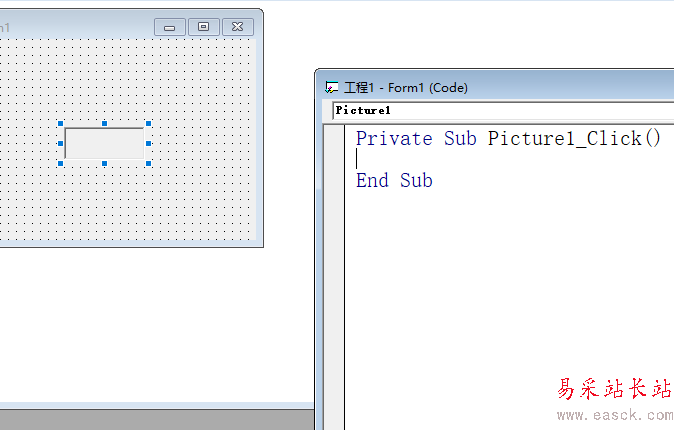Click the code window title '工程1 - Form1 (Code)'
This screenshot has height=430, width=674.
click(406, 88)
